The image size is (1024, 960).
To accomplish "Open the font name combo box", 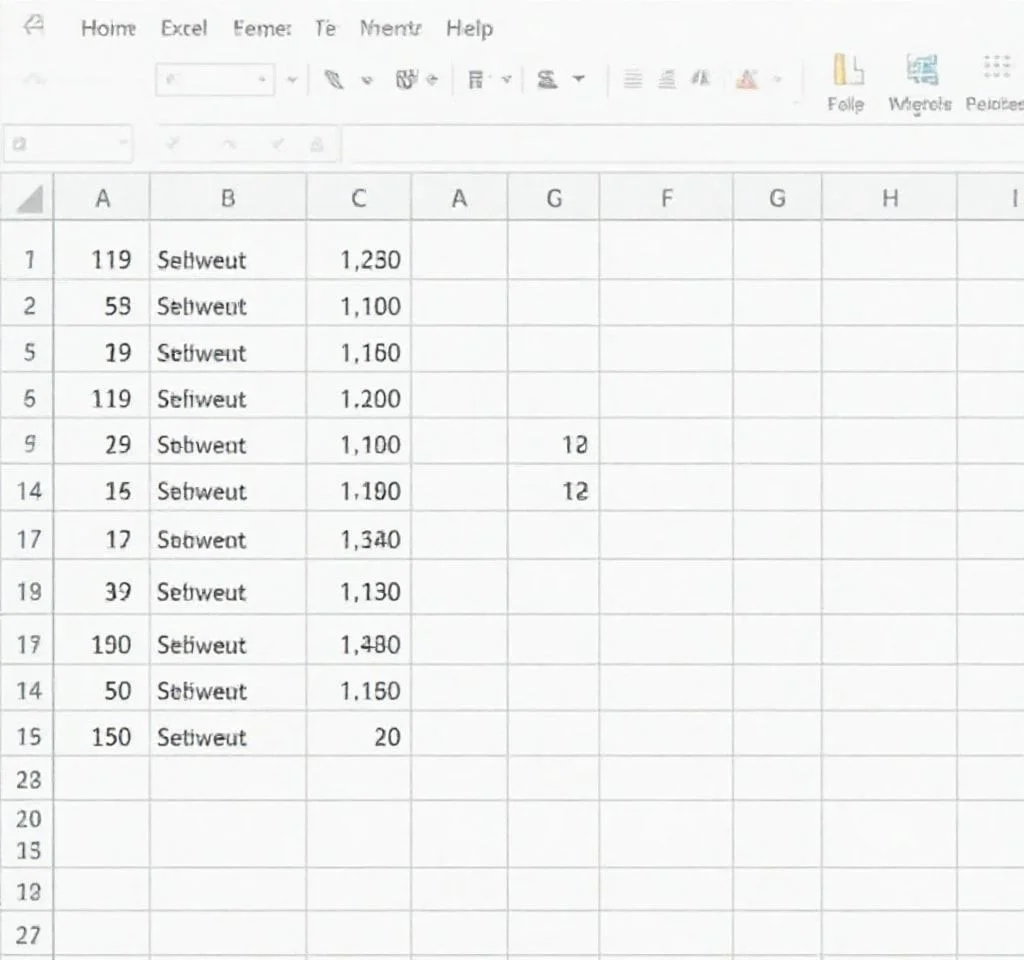I will coord(214,80).
